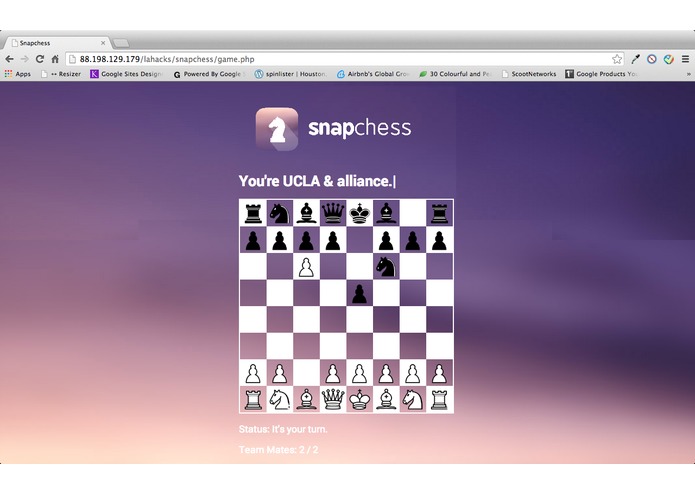This screenshot has width=695, height=494.
Task: Select the white bishop on c1
Action: (306, 400)
